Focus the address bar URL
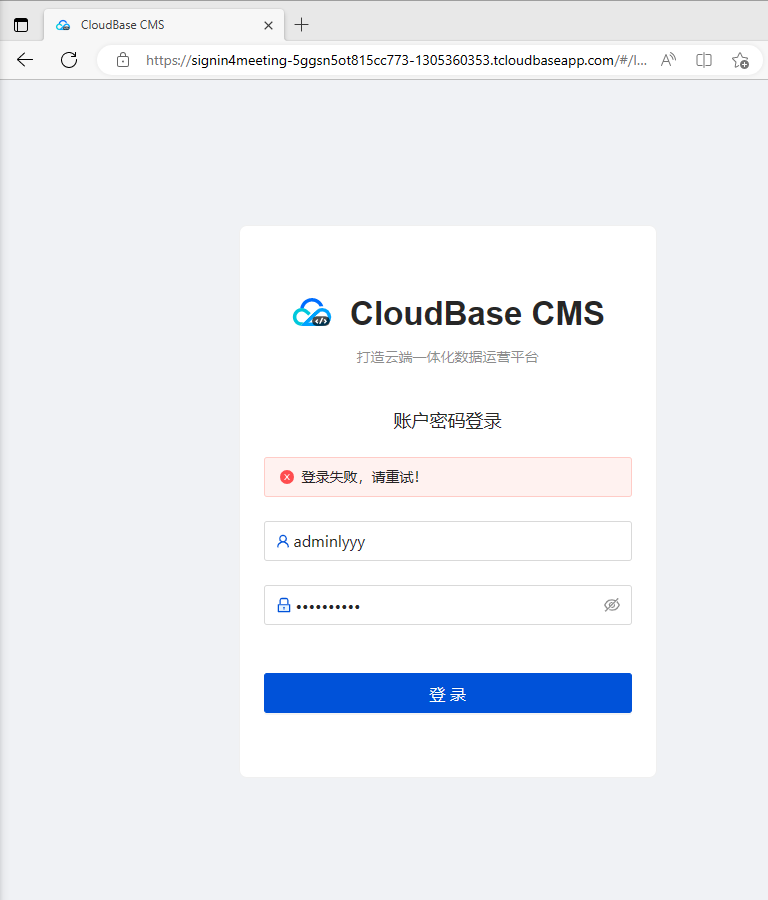 [396, 60]
